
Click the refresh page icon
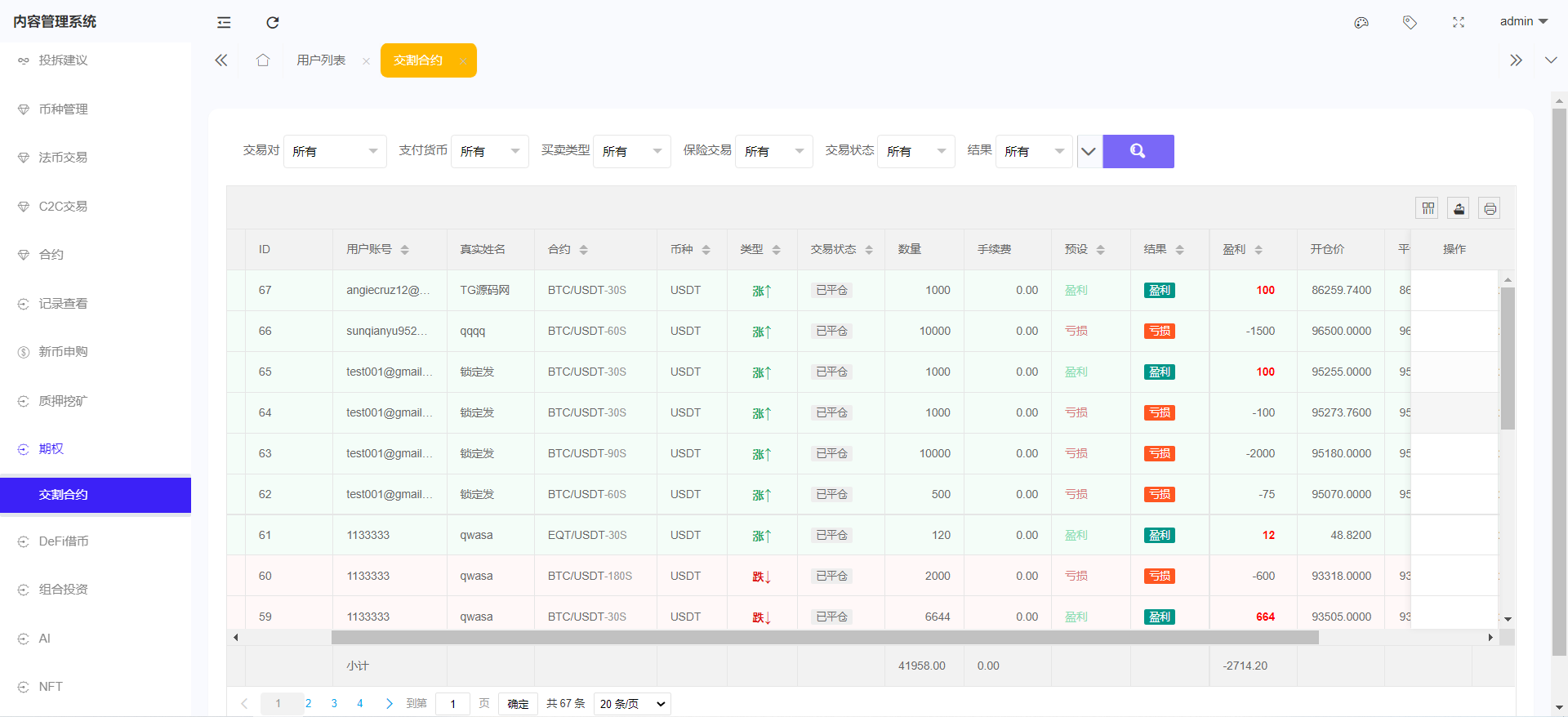point(273,22)
